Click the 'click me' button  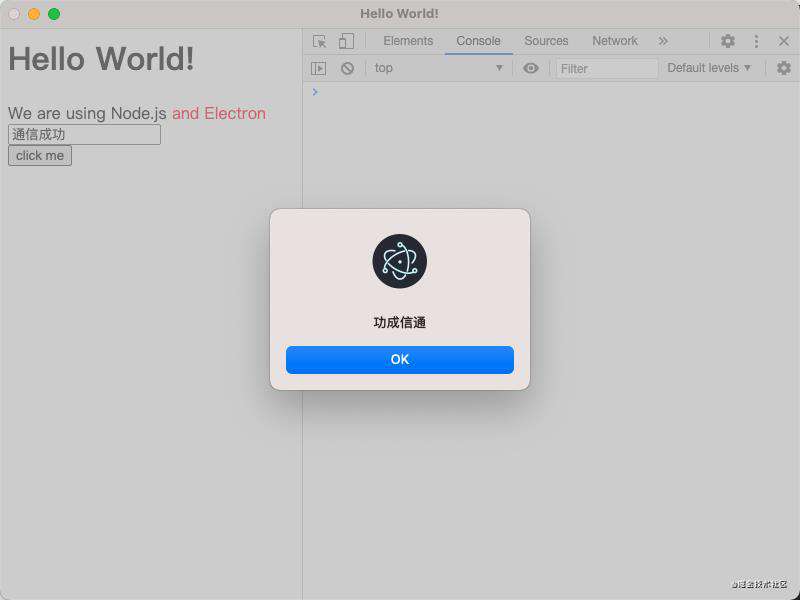point(40,156)
